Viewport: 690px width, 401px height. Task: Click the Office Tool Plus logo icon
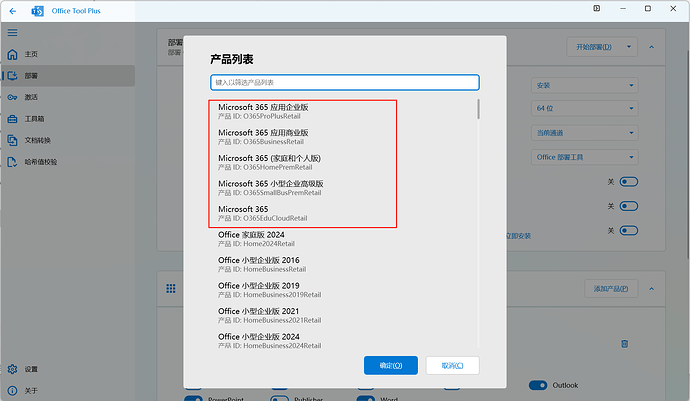click(x=38, y=11)
